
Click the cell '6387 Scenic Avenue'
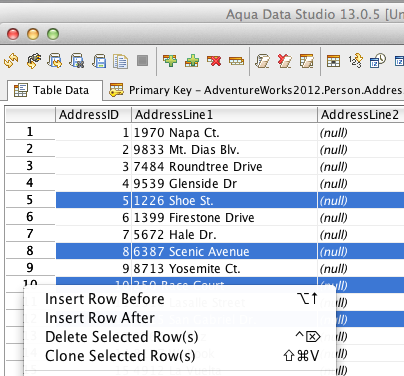click(x=224, y=252)
